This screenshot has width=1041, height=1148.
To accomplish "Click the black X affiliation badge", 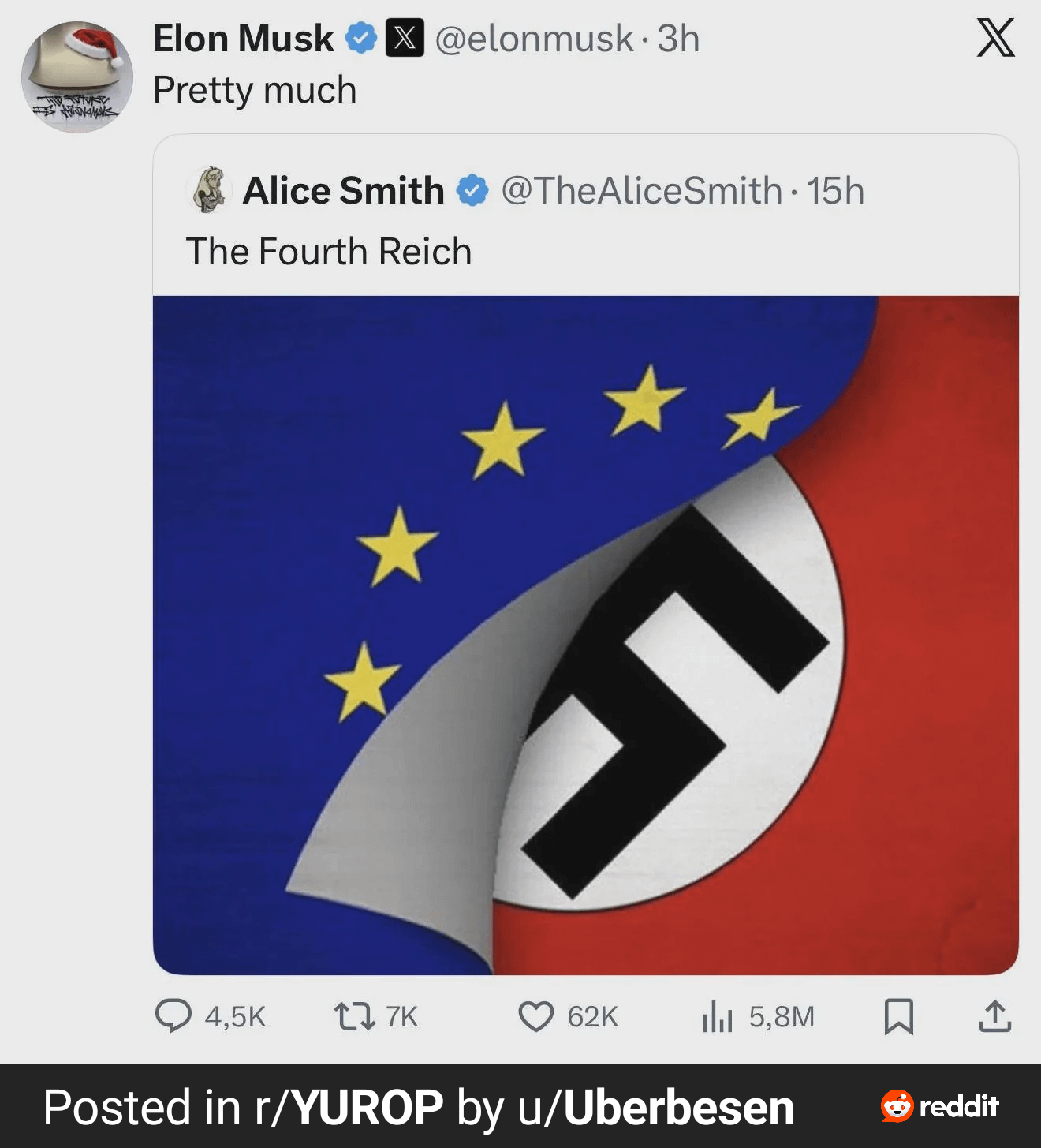I will pyautogui.click(x=405, y=38).
